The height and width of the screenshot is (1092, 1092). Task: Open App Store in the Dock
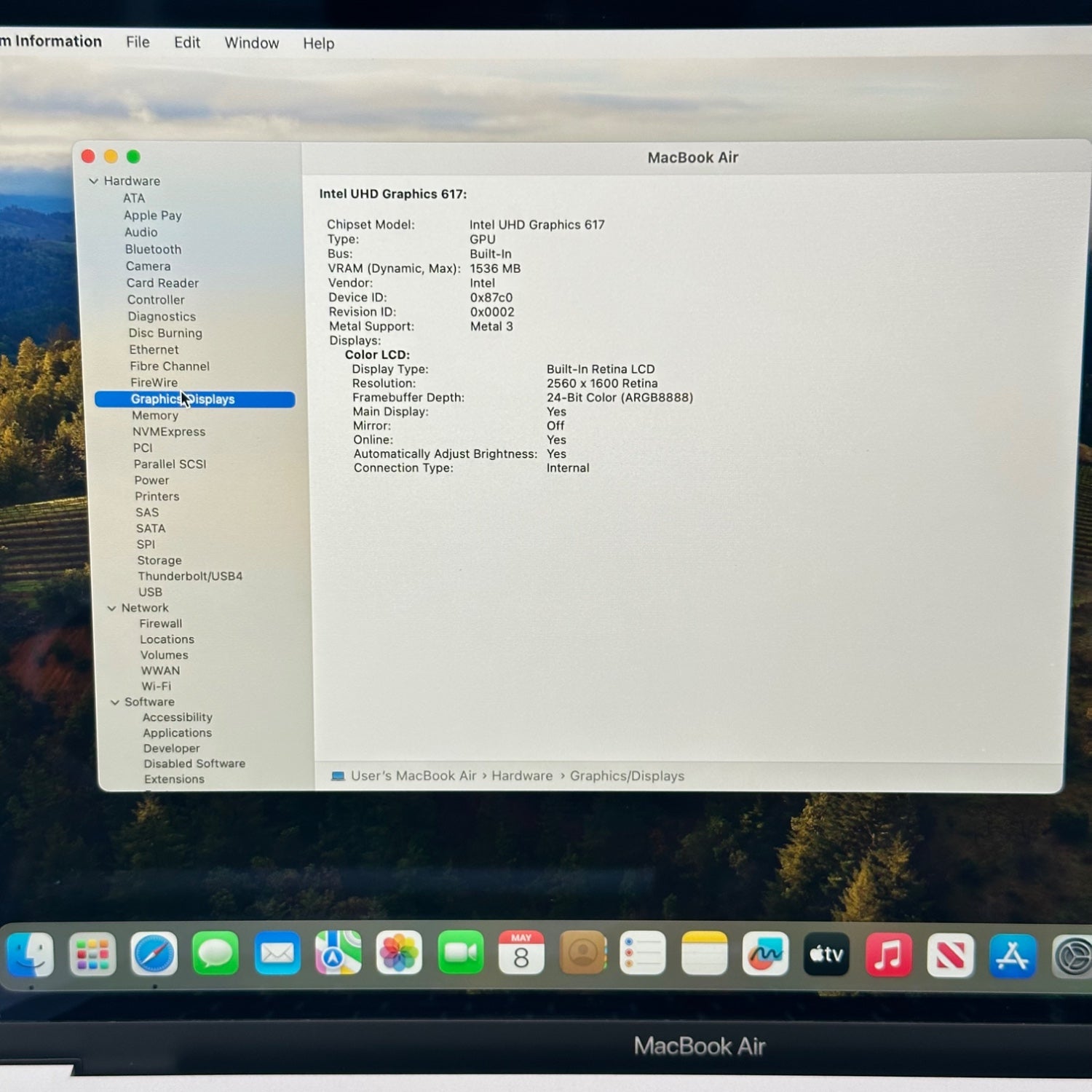[1012, 956]
